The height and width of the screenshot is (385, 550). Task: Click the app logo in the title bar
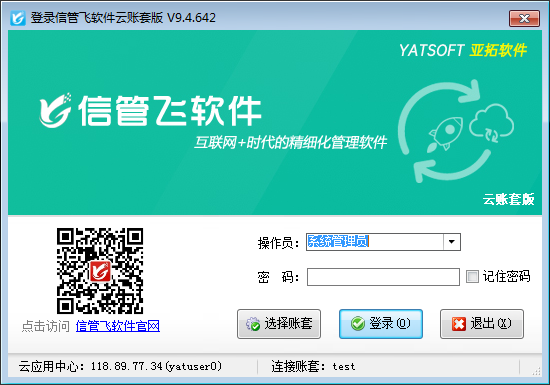(x=18, y=18)
